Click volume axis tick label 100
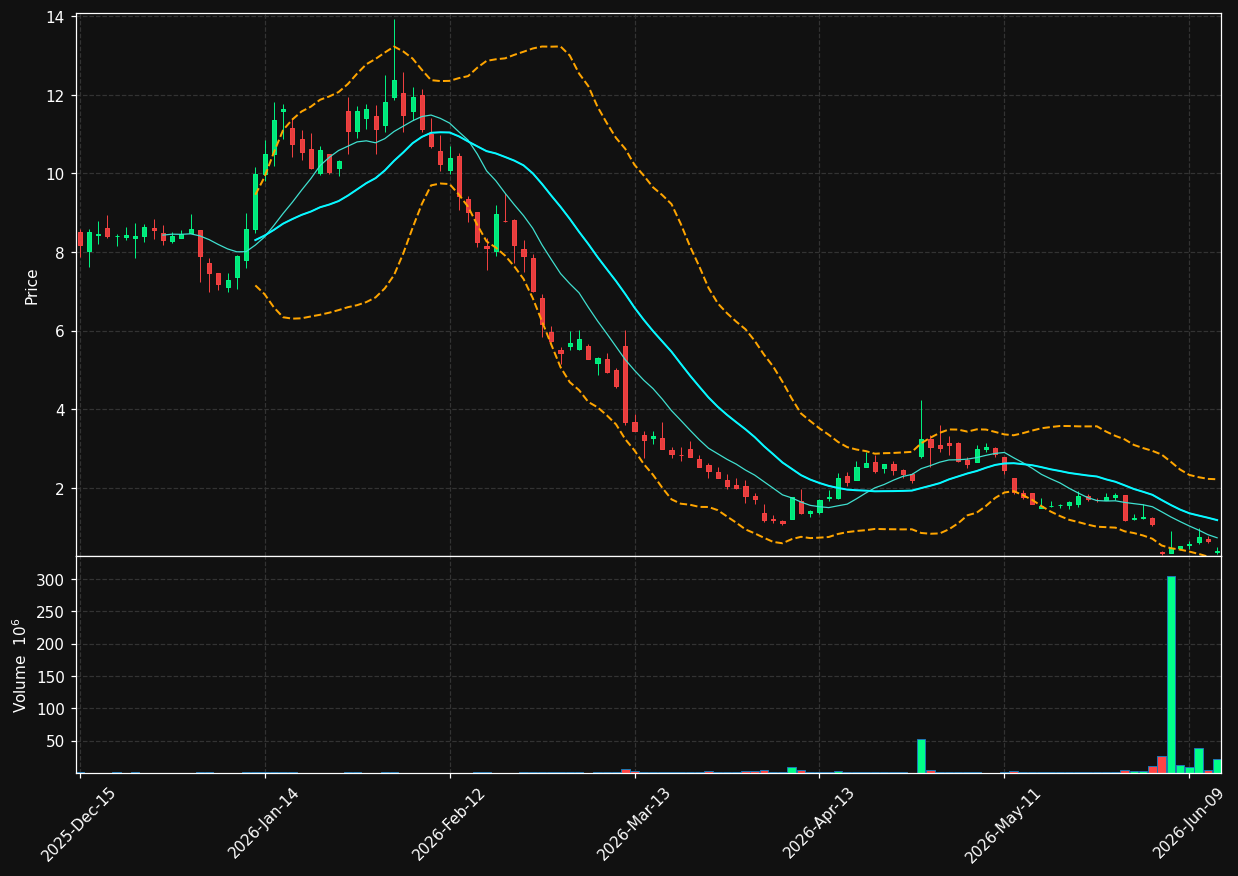Viewport: 1238px width, 876px height. click(52, 709)
